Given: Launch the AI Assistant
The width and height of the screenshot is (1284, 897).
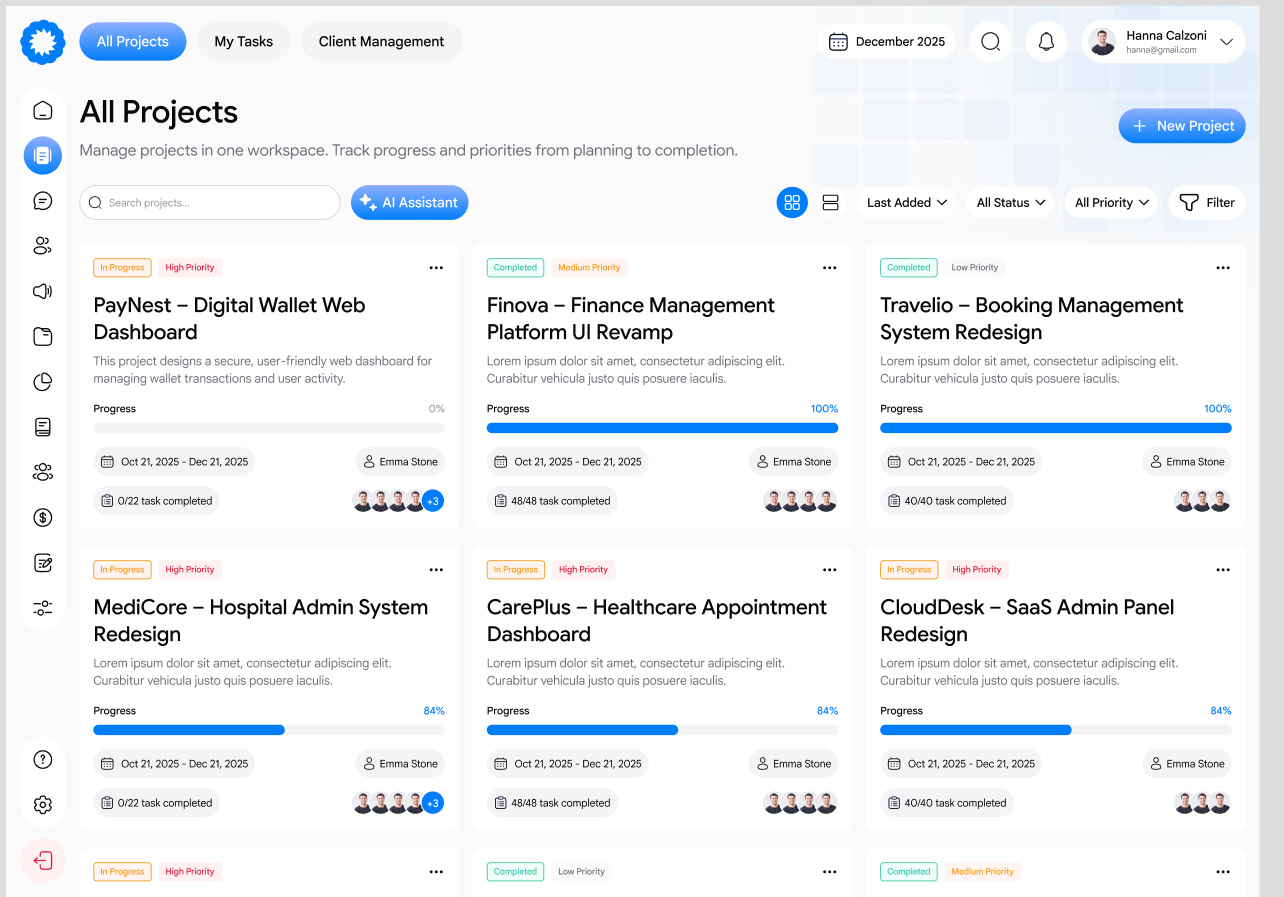Looking at the screenshot, I should click(409, 202).
